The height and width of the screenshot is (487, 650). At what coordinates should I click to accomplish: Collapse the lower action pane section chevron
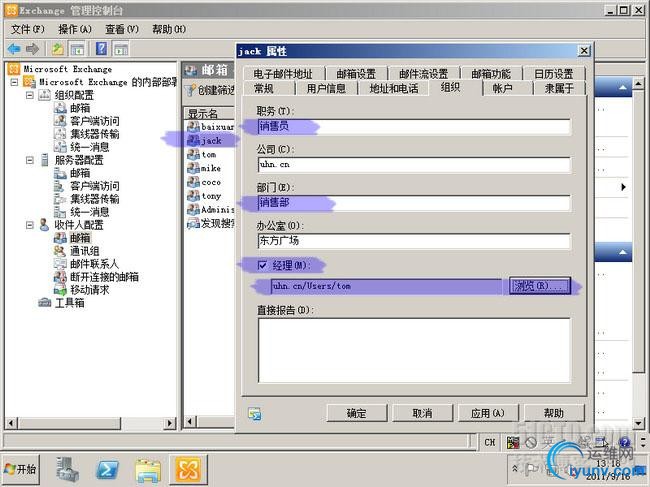coord(623,252)
